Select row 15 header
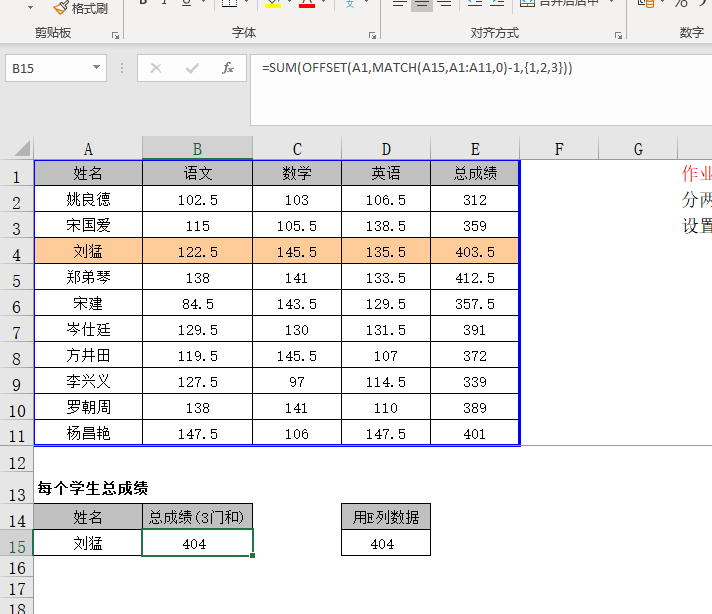The width and height of the screenshot is (712, 614). pos(17,545)
